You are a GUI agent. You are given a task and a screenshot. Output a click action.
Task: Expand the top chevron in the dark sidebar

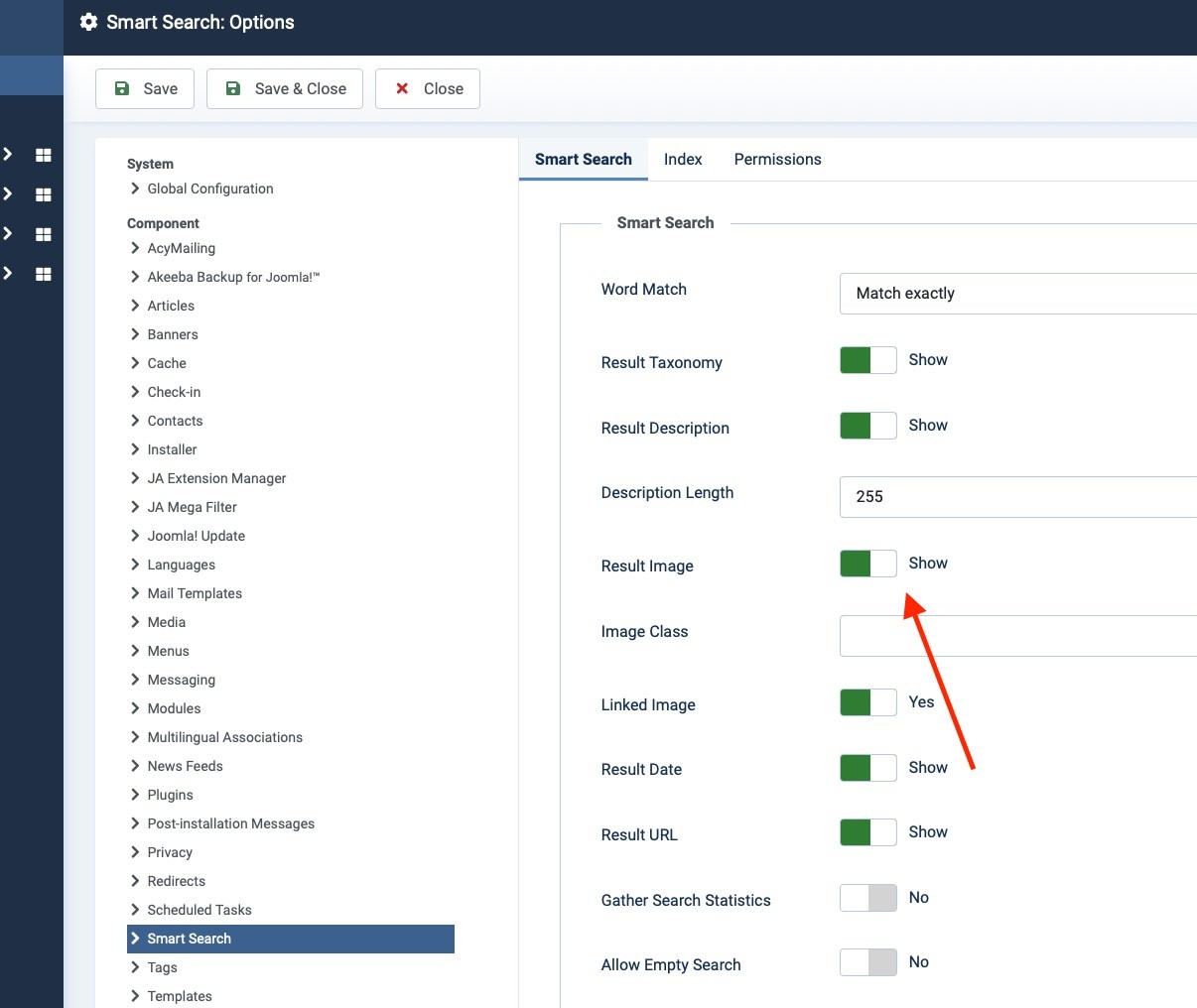point(8,155)
